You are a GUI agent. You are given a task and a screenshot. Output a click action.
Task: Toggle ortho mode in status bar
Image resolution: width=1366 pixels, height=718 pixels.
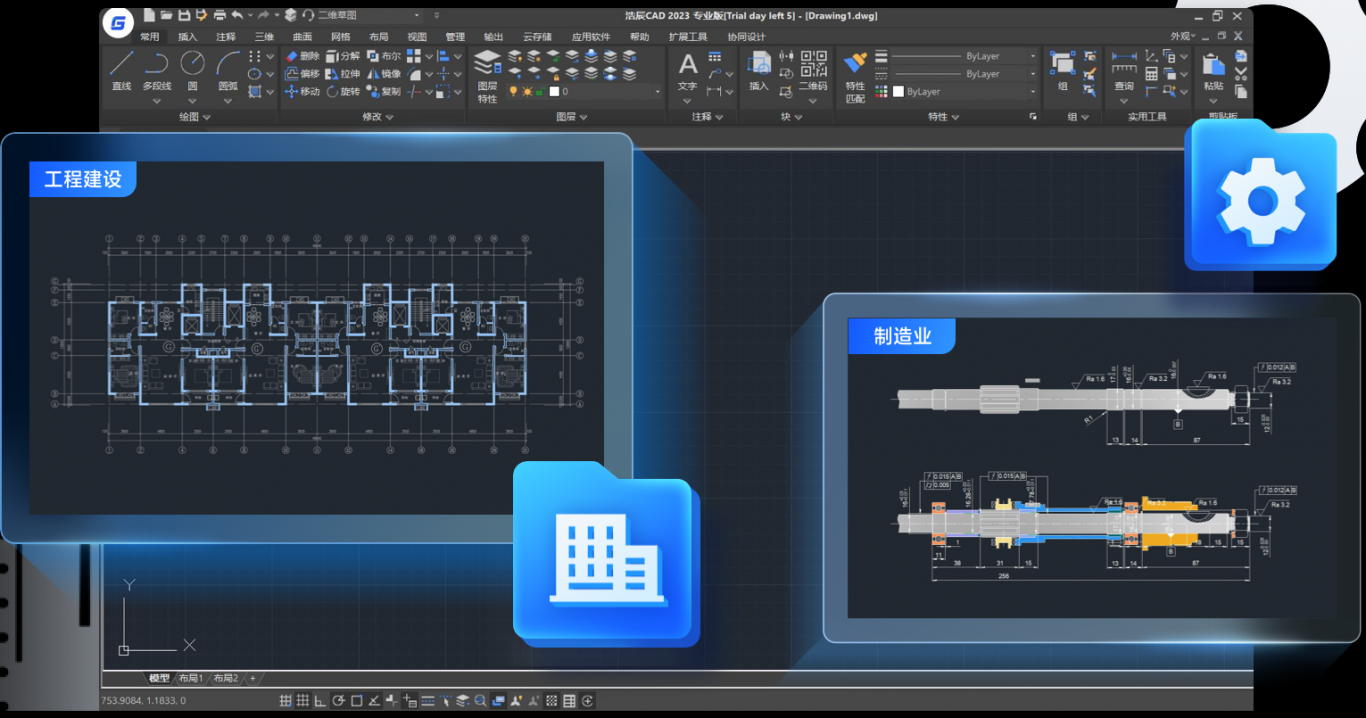(x=320, y=701)
